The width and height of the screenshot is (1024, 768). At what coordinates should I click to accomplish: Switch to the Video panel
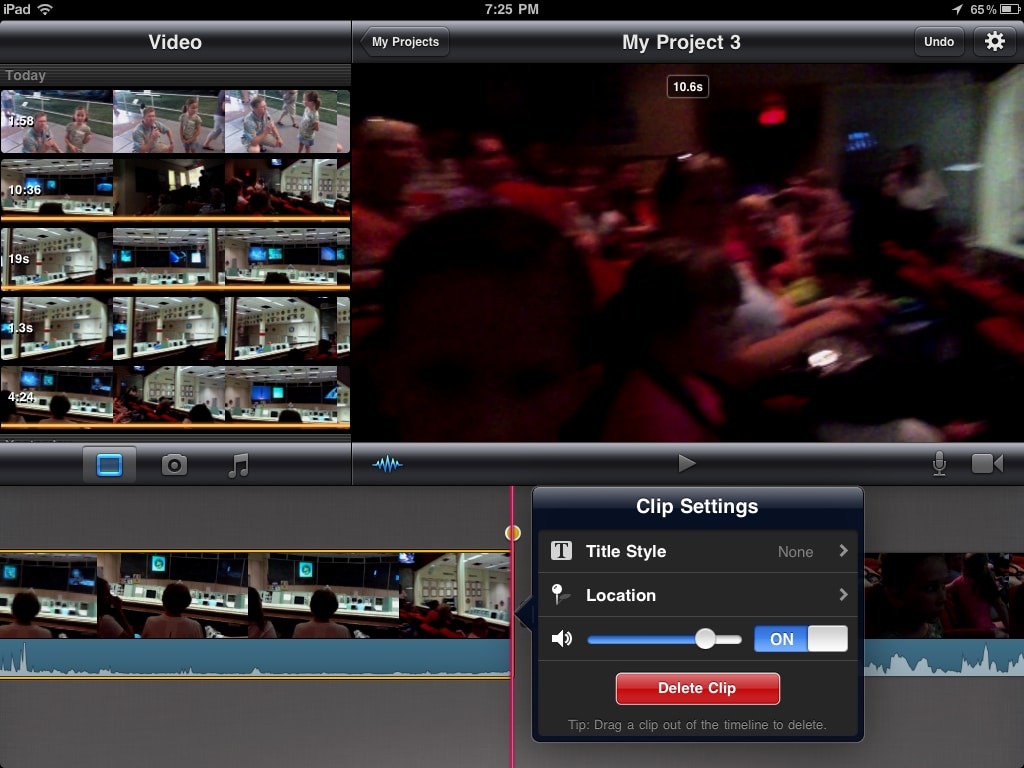[x=176, y=42]
